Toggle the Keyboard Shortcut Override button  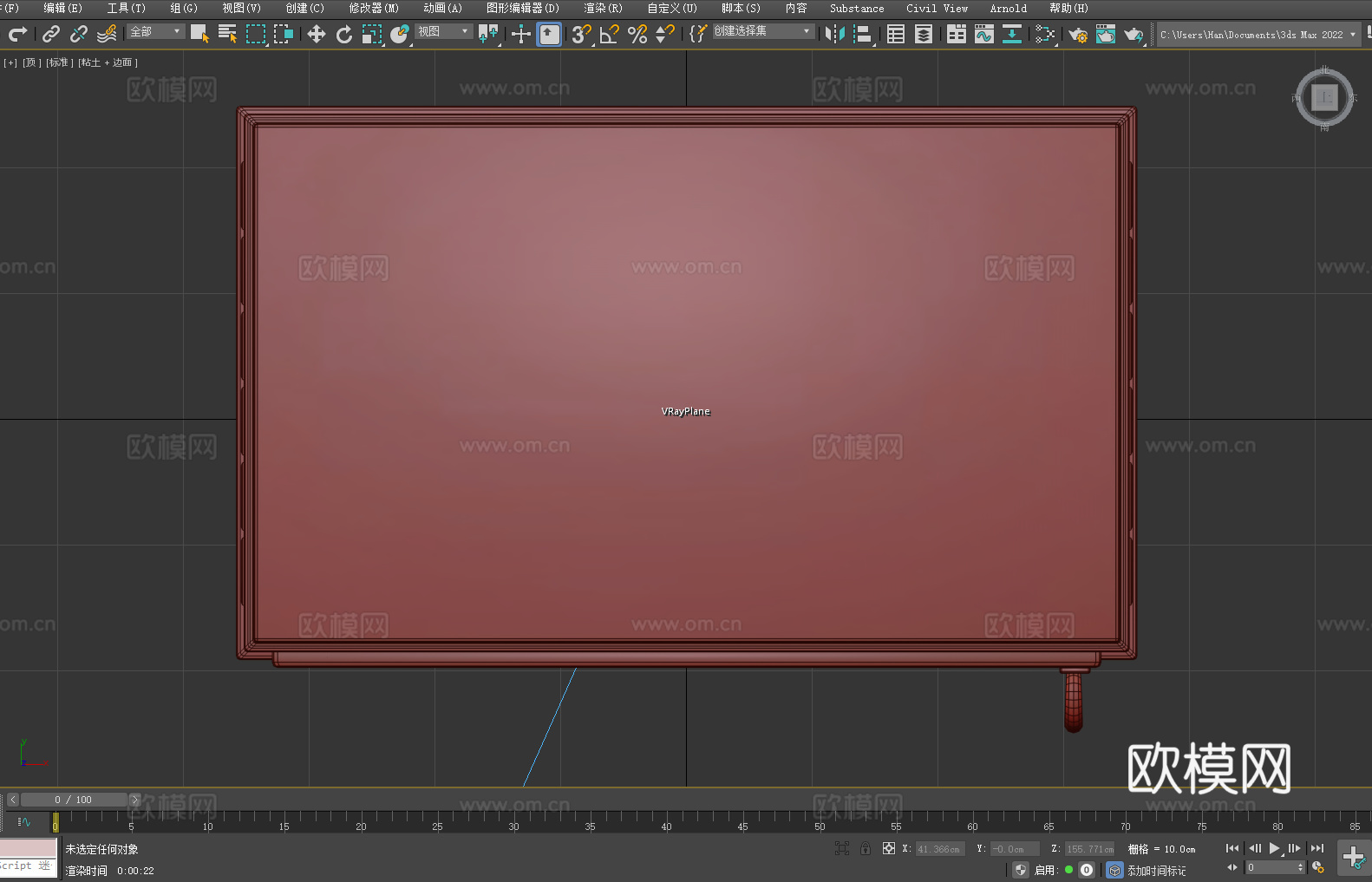click(x=549, y=34)
